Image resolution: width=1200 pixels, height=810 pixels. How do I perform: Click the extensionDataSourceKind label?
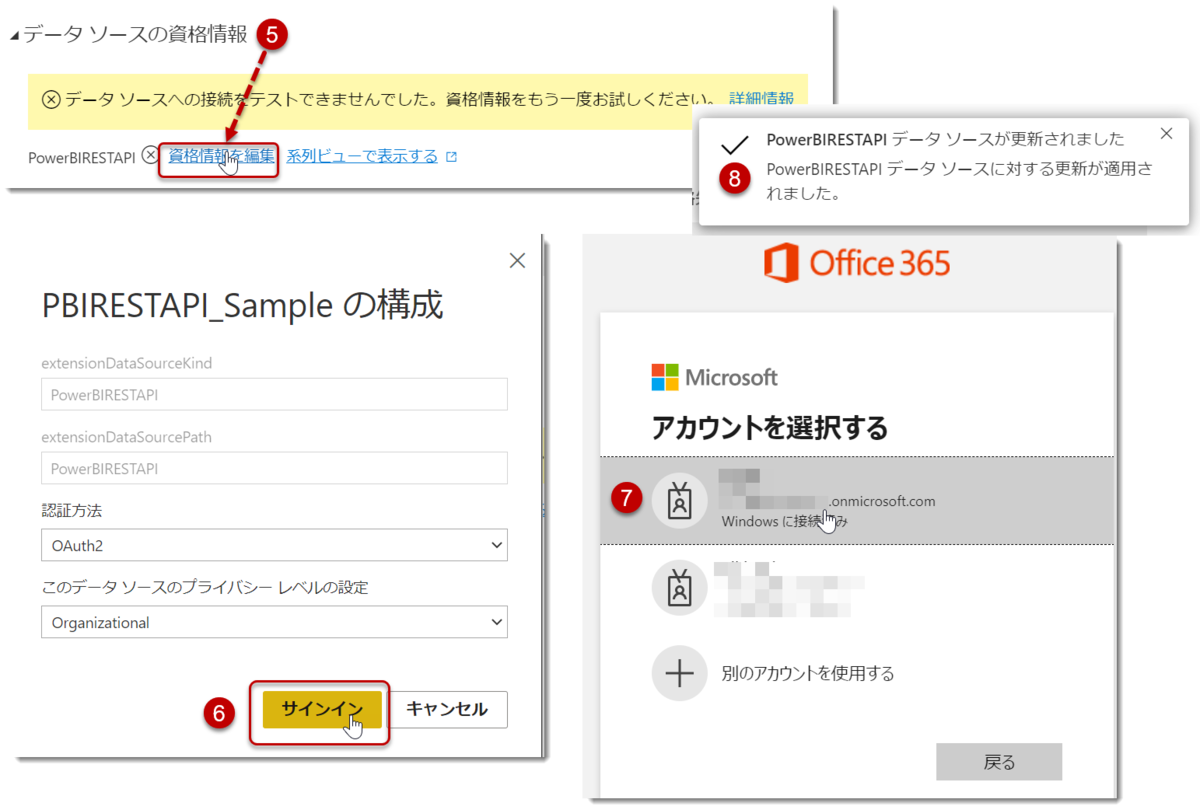[x=126, y=363]
